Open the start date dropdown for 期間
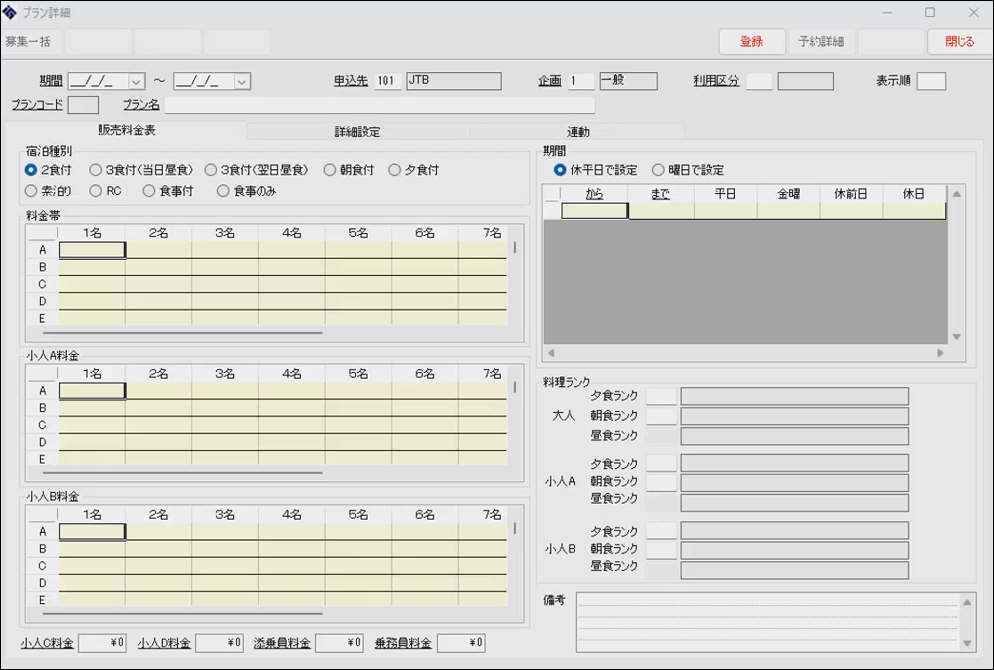The height and width of the screenshot is (670, 994). (136, 82)
